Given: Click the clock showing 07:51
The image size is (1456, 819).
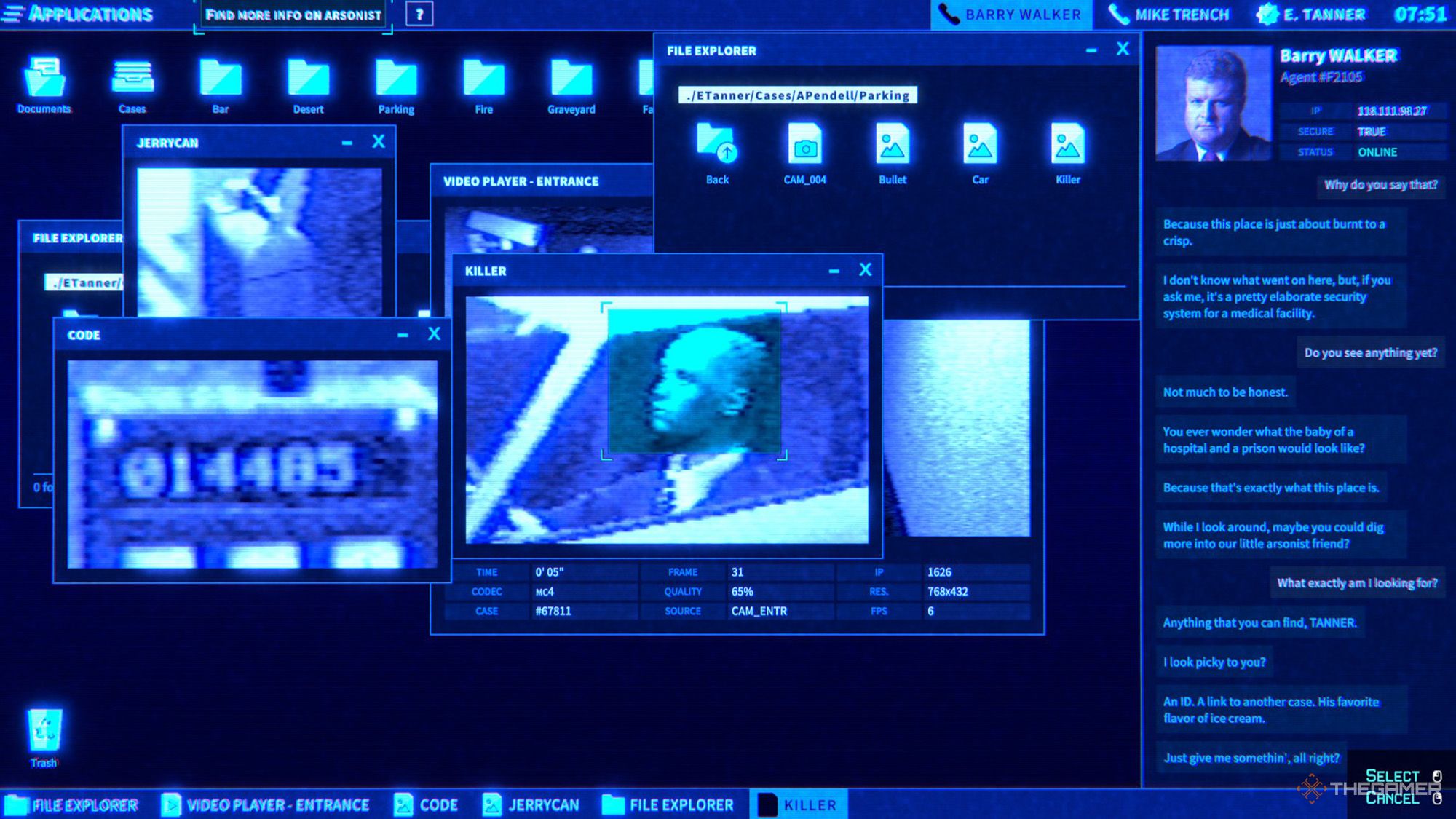Looking at the screenshot, I should point(1420,15).
